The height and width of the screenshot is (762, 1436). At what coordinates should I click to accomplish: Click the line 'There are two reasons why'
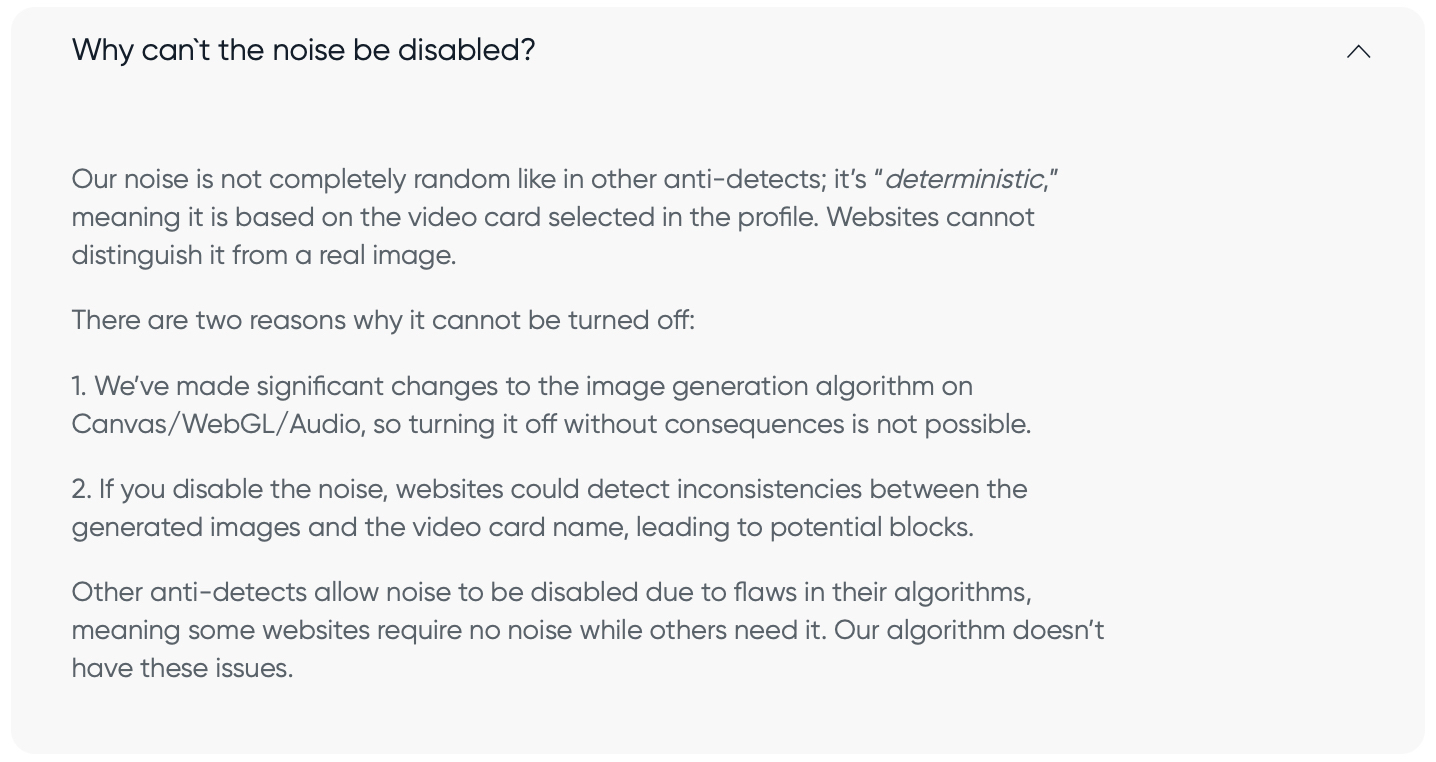383,320
